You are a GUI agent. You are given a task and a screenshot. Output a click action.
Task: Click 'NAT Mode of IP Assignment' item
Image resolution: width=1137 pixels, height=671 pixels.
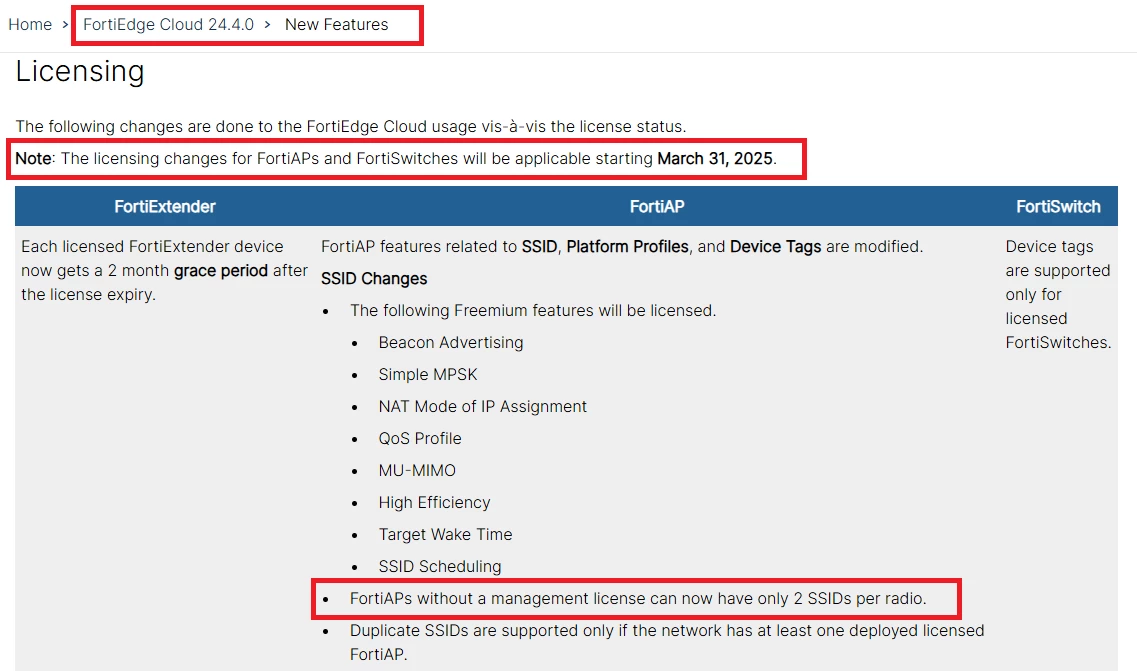click(482, 406)
